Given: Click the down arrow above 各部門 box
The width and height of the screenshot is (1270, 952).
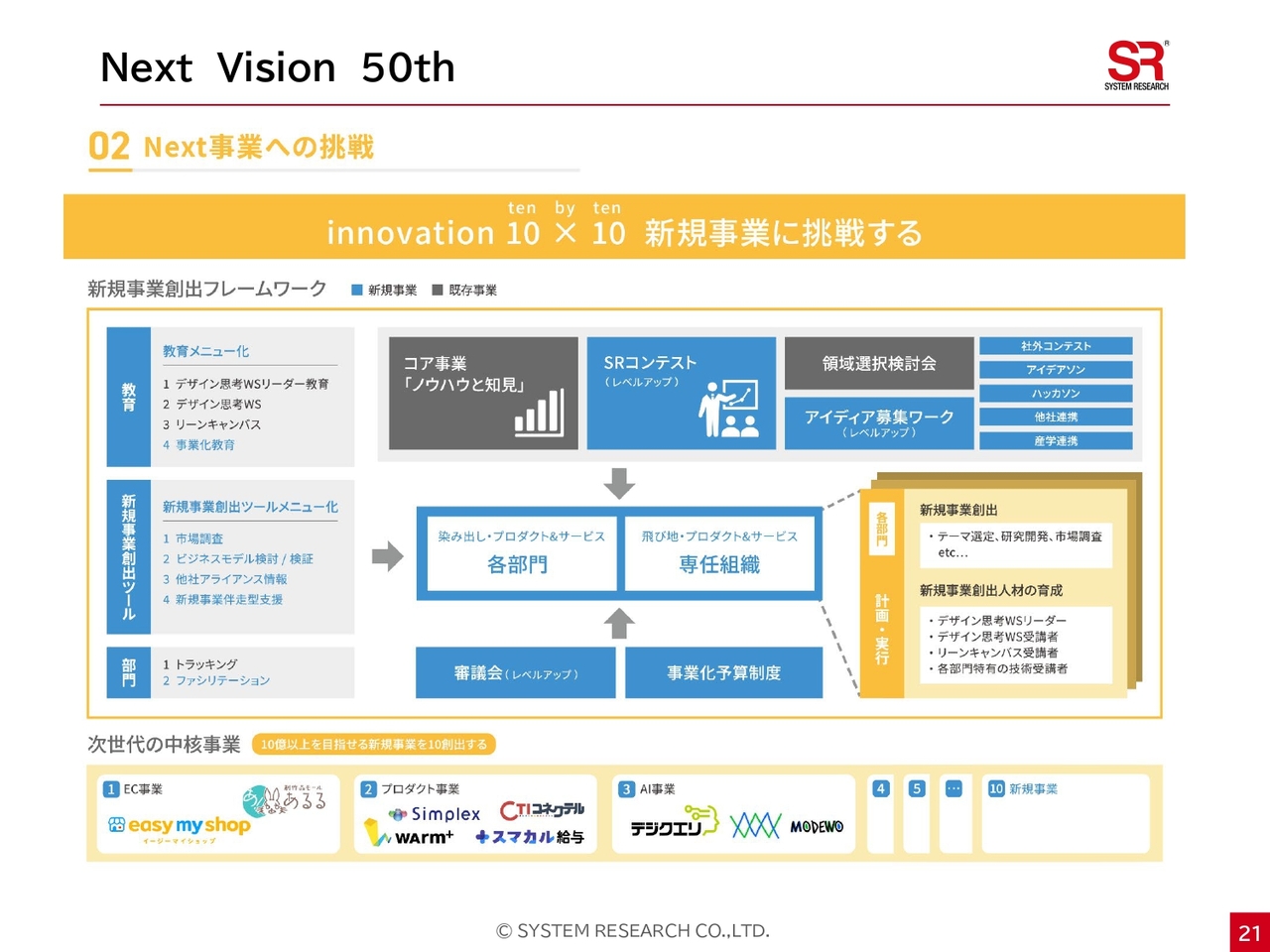Looking at the screenshot, I should coord(619,484).
